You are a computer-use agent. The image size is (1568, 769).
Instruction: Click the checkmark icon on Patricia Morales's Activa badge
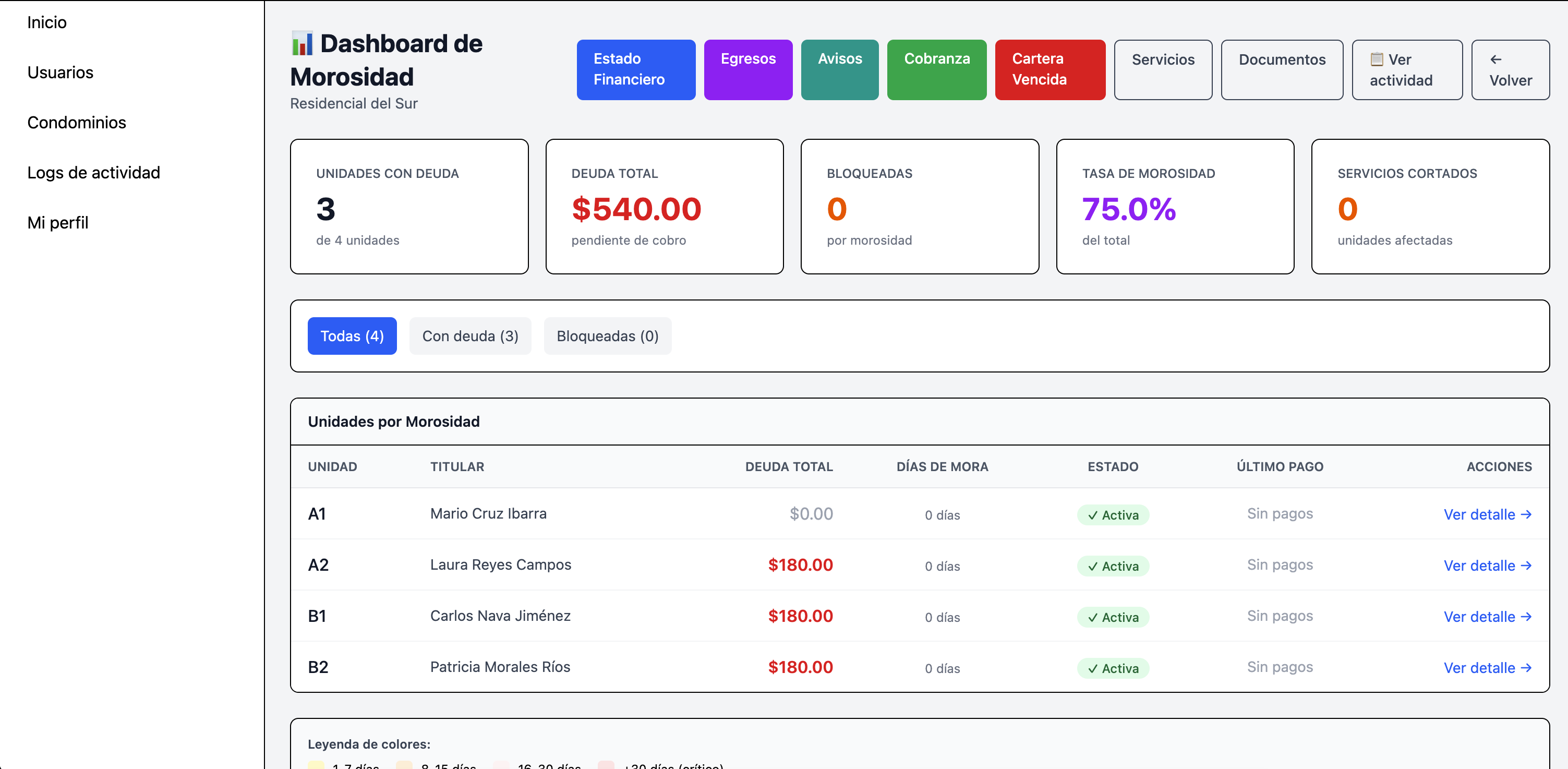coord(1093,668)
